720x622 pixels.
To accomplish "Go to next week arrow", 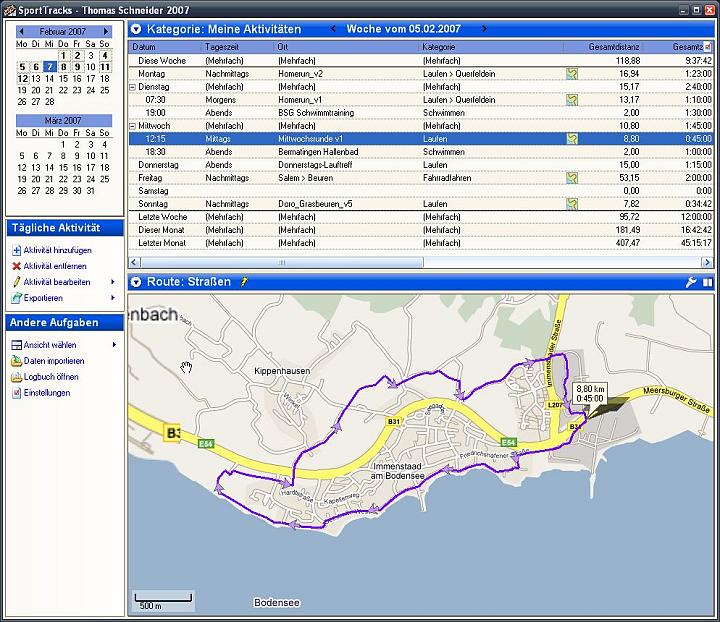I will [x=484, y=29].
